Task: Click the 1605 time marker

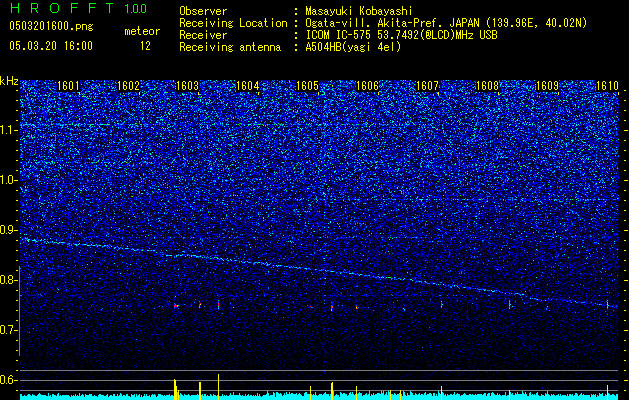Action: tap(308, 86)
